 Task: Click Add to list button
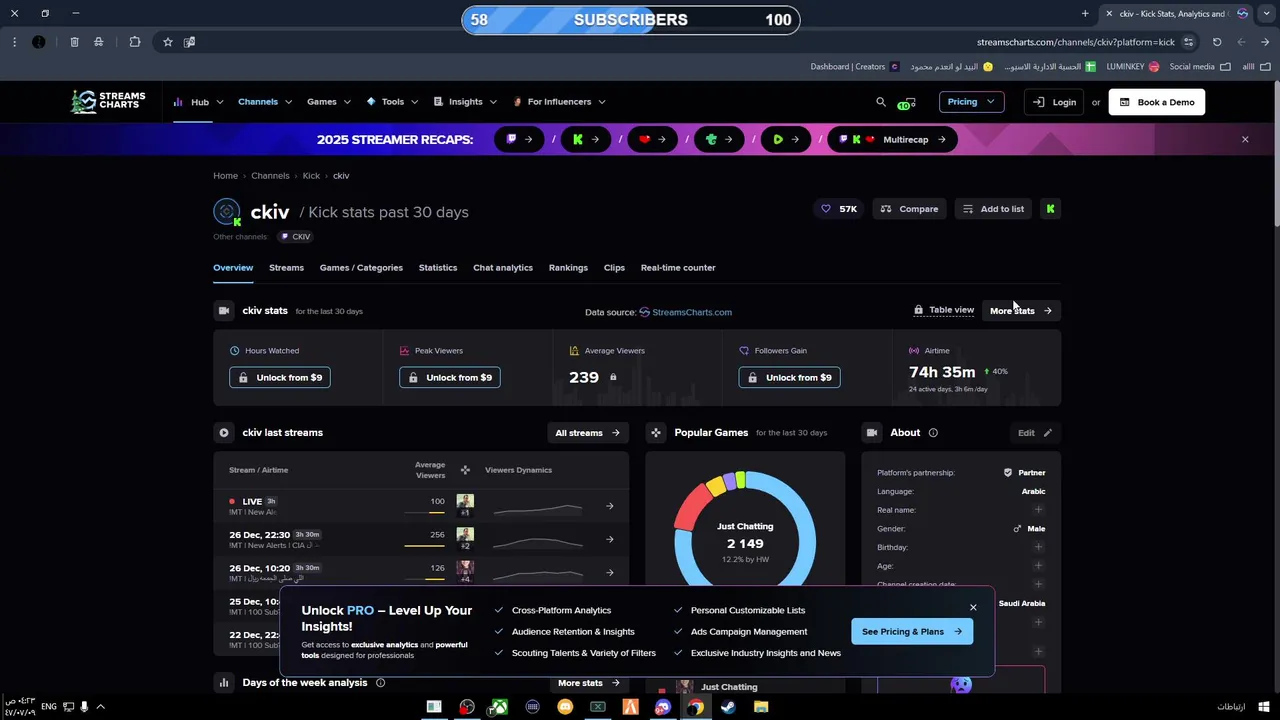click(x=993, y=209)
